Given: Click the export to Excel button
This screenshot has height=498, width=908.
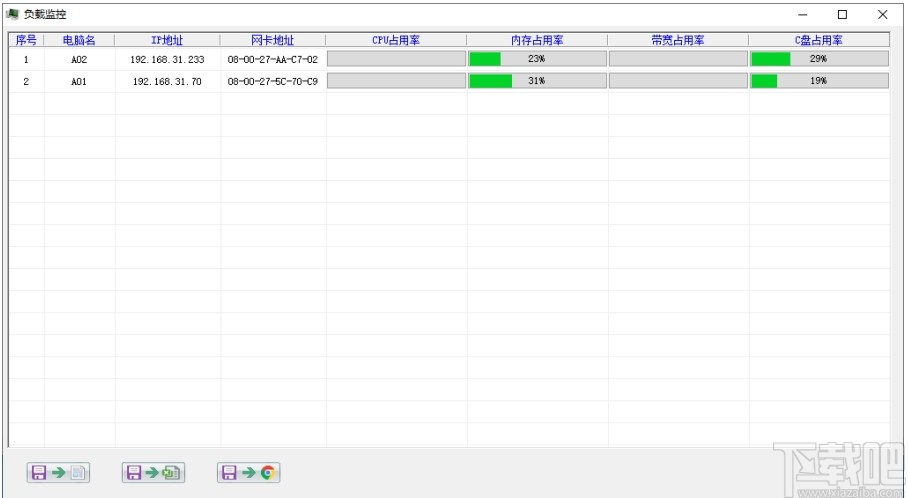Looking at the screenshot, I should pyautogui.click(x=153, y=473).
